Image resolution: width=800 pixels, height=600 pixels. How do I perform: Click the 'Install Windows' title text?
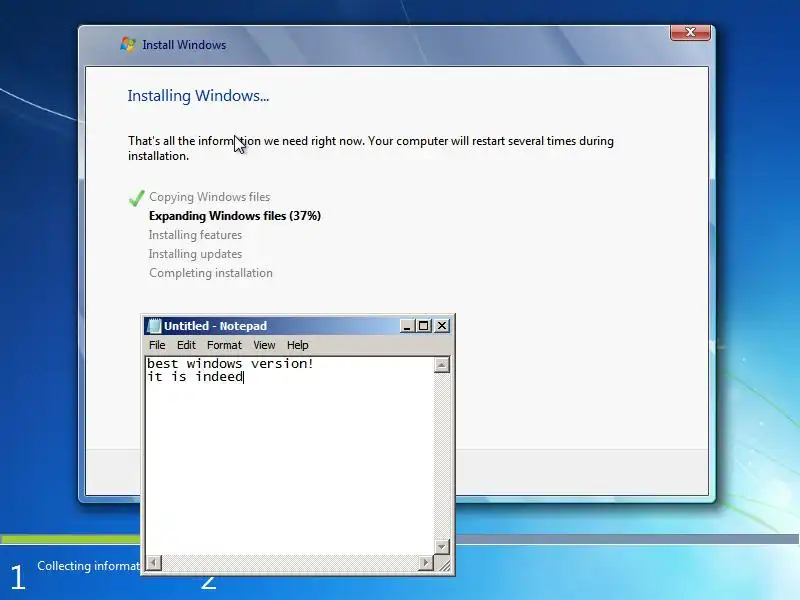pos(184,45)
